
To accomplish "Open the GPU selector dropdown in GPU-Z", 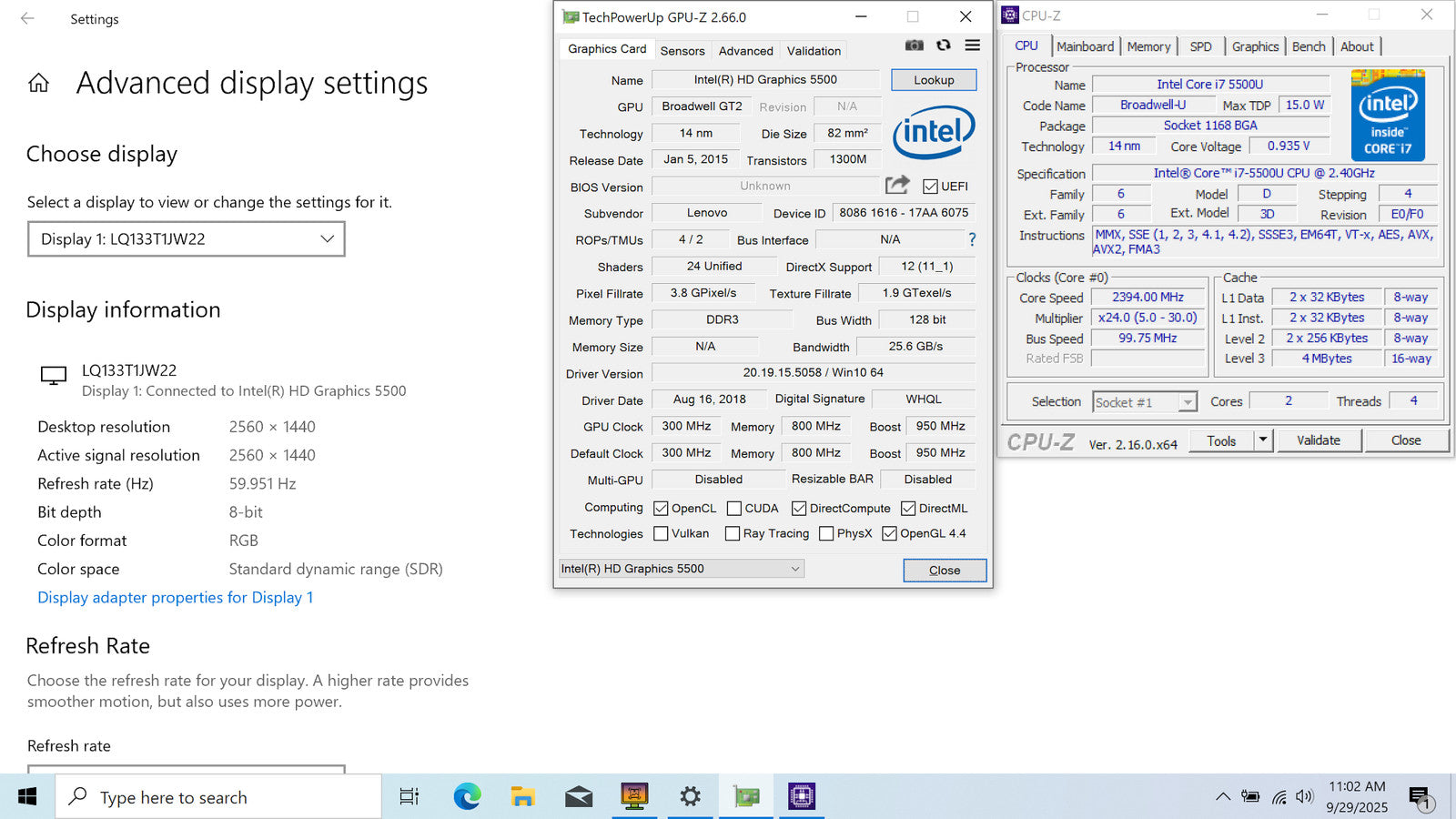I will [x=681, y=569].
